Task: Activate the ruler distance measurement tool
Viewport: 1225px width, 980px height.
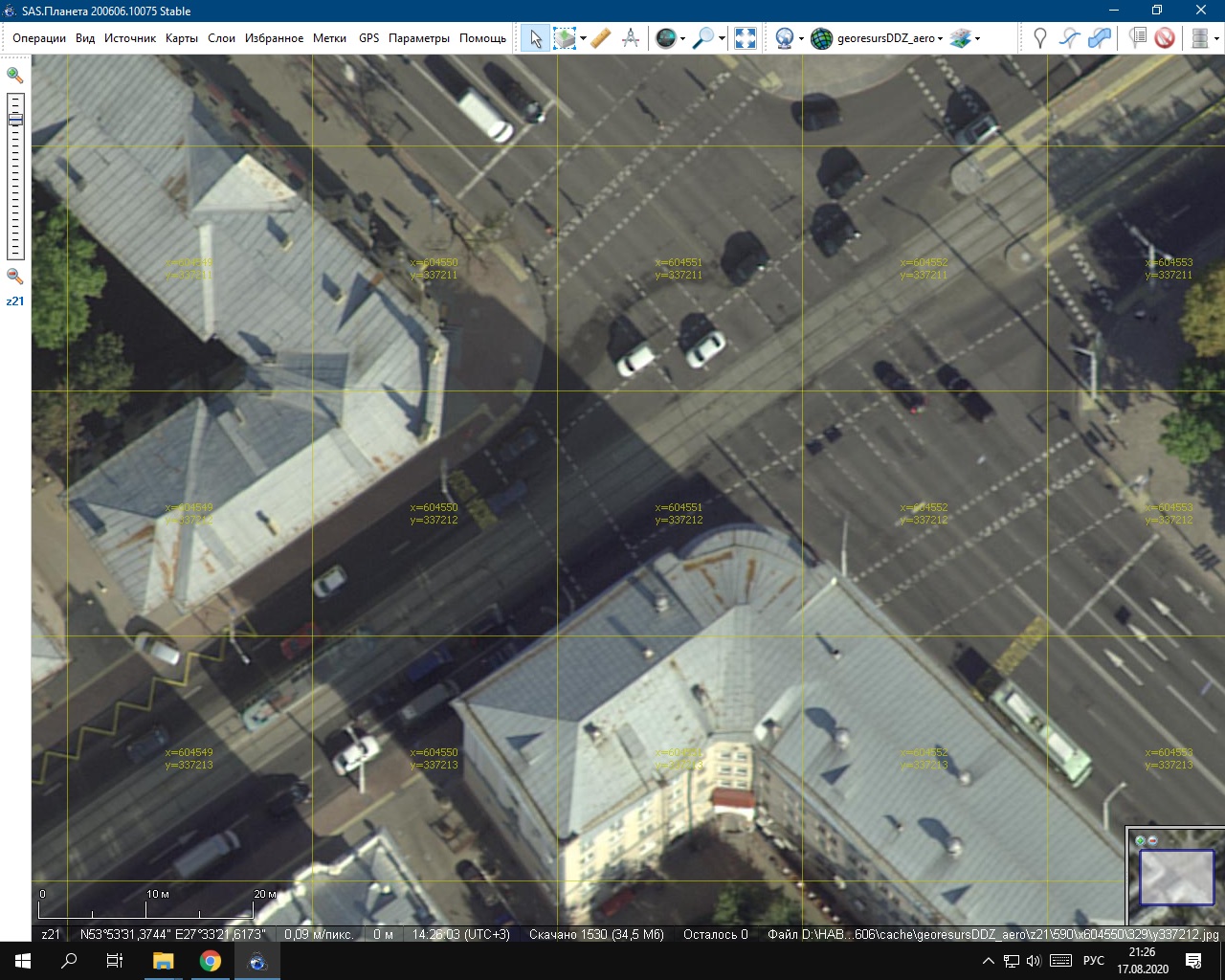Action: pos(600,38)
